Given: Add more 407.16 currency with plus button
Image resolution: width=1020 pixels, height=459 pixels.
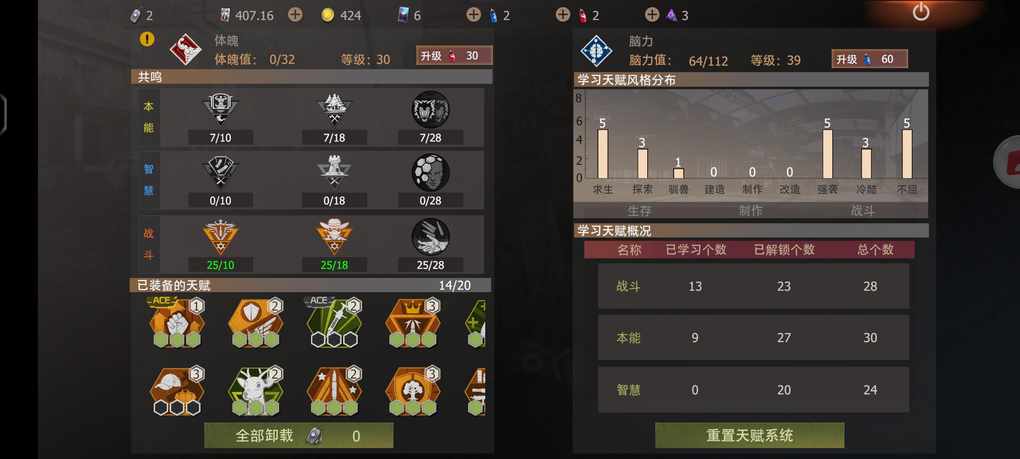Looking at the screenshot, I should (x=295, y=14).
